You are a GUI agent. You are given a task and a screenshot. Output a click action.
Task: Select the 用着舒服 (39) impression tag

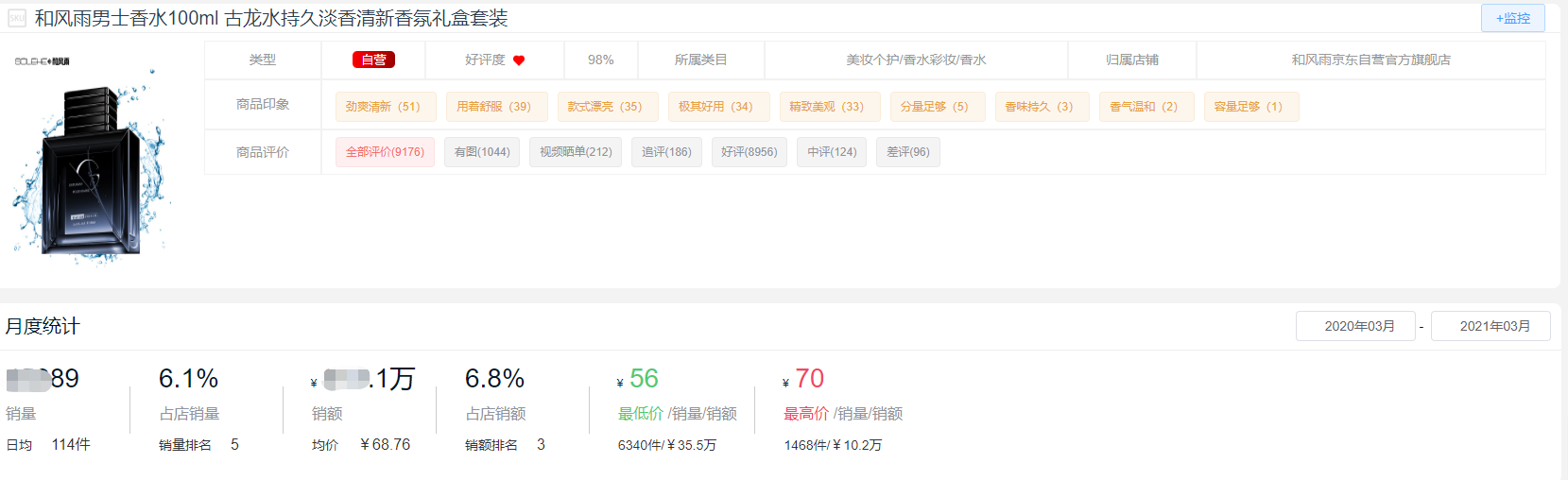click(x=494, y=107)
